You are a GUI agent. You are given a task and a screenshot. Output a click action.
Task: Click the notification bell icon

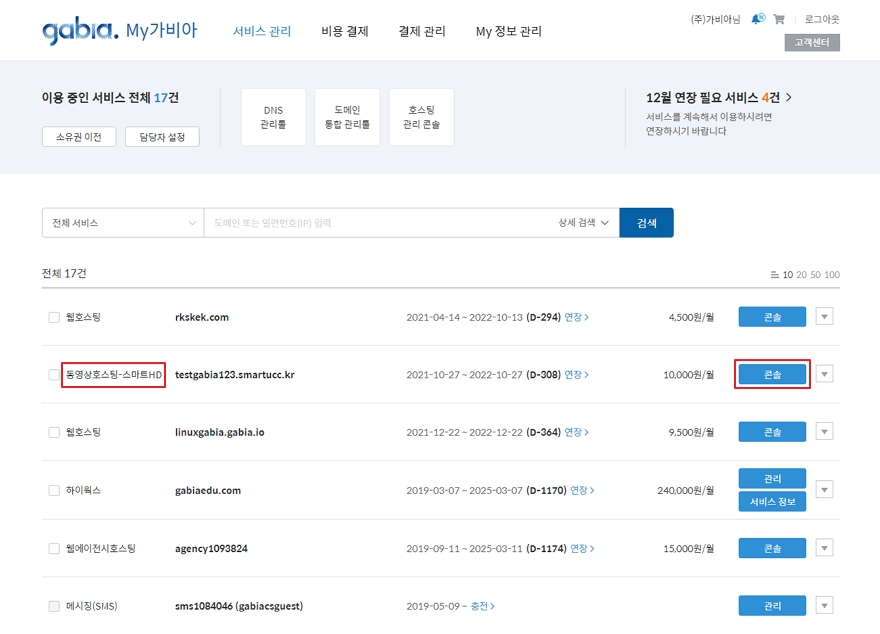[x=758, y=19]
